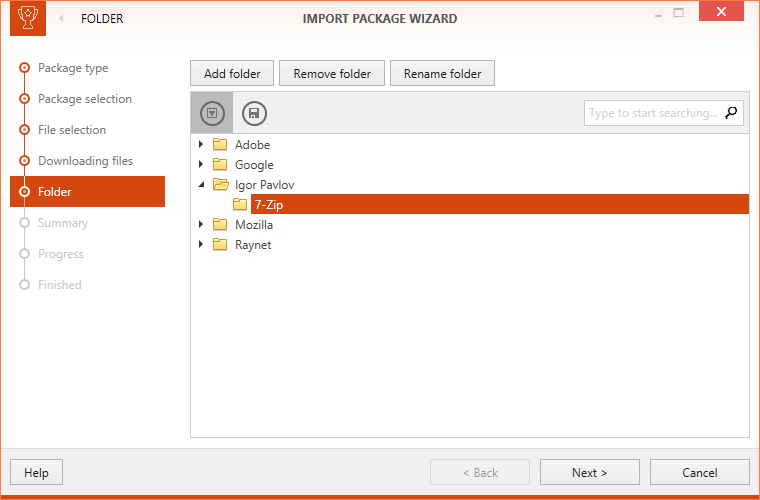The width and height of the screenshot is (760, 500).
Task: Click the File selection step circle marker
Action: tap(24, 130)
